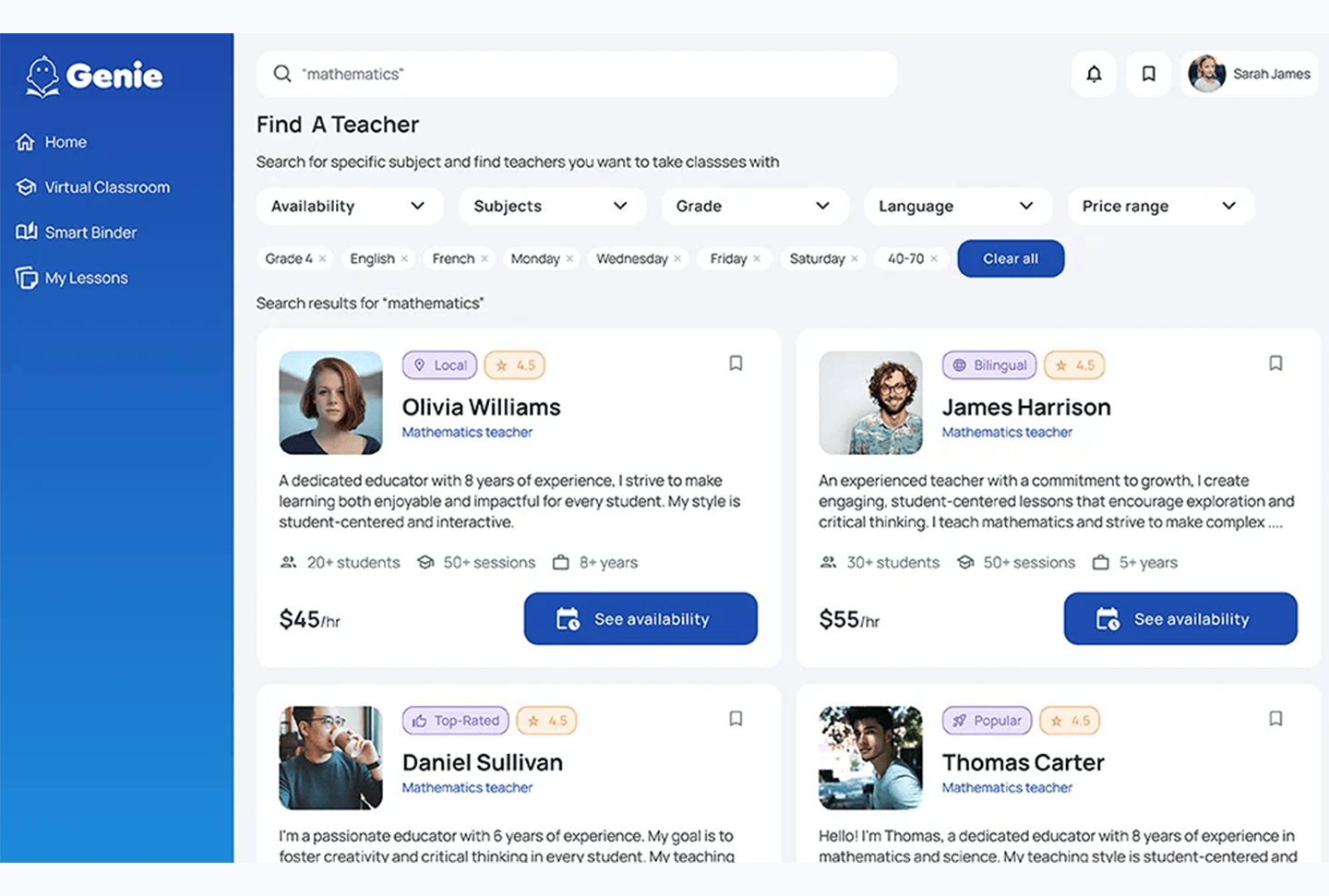Bookmark Olivia Williams' teacher card

[736, 364]
